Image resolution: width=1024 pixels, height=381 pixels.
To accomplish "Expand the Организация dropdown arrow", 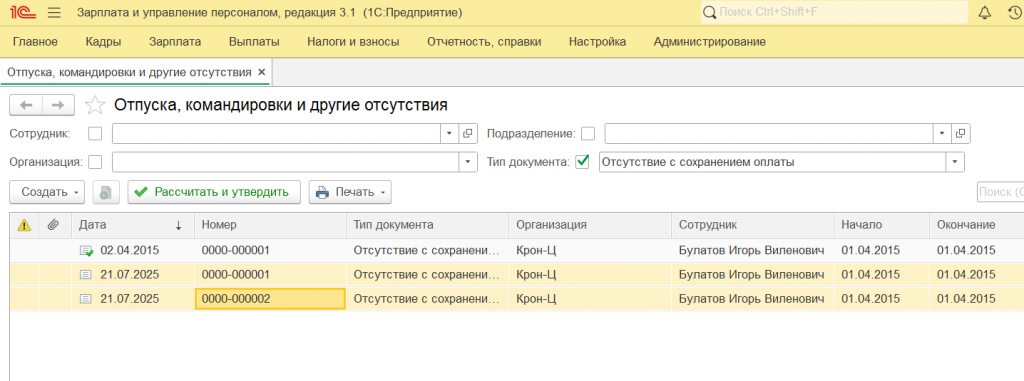I will (x=468, y=161).
